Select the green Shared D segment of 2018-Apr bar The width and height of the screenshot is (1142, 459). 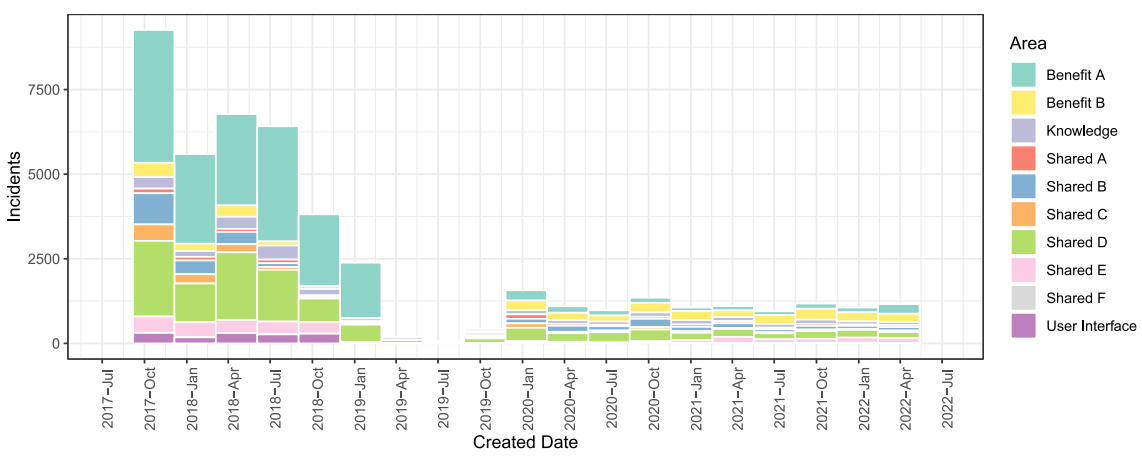coord(237,286)
